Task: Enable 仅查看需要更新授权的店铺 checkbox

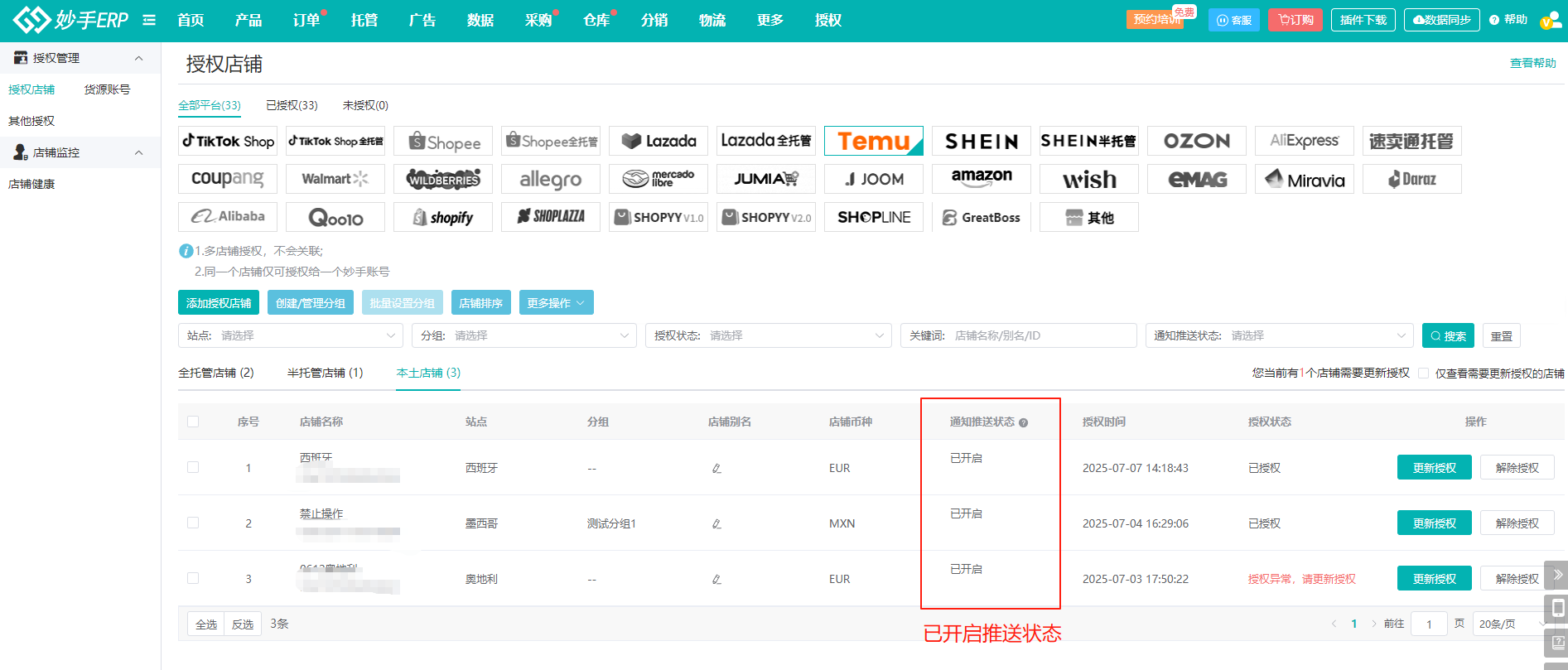Action: [1423, 374]
